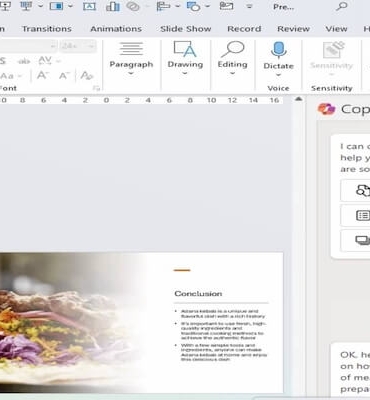
Task: Expand the arrange shapes dropdown arrow
Action: 208,6
